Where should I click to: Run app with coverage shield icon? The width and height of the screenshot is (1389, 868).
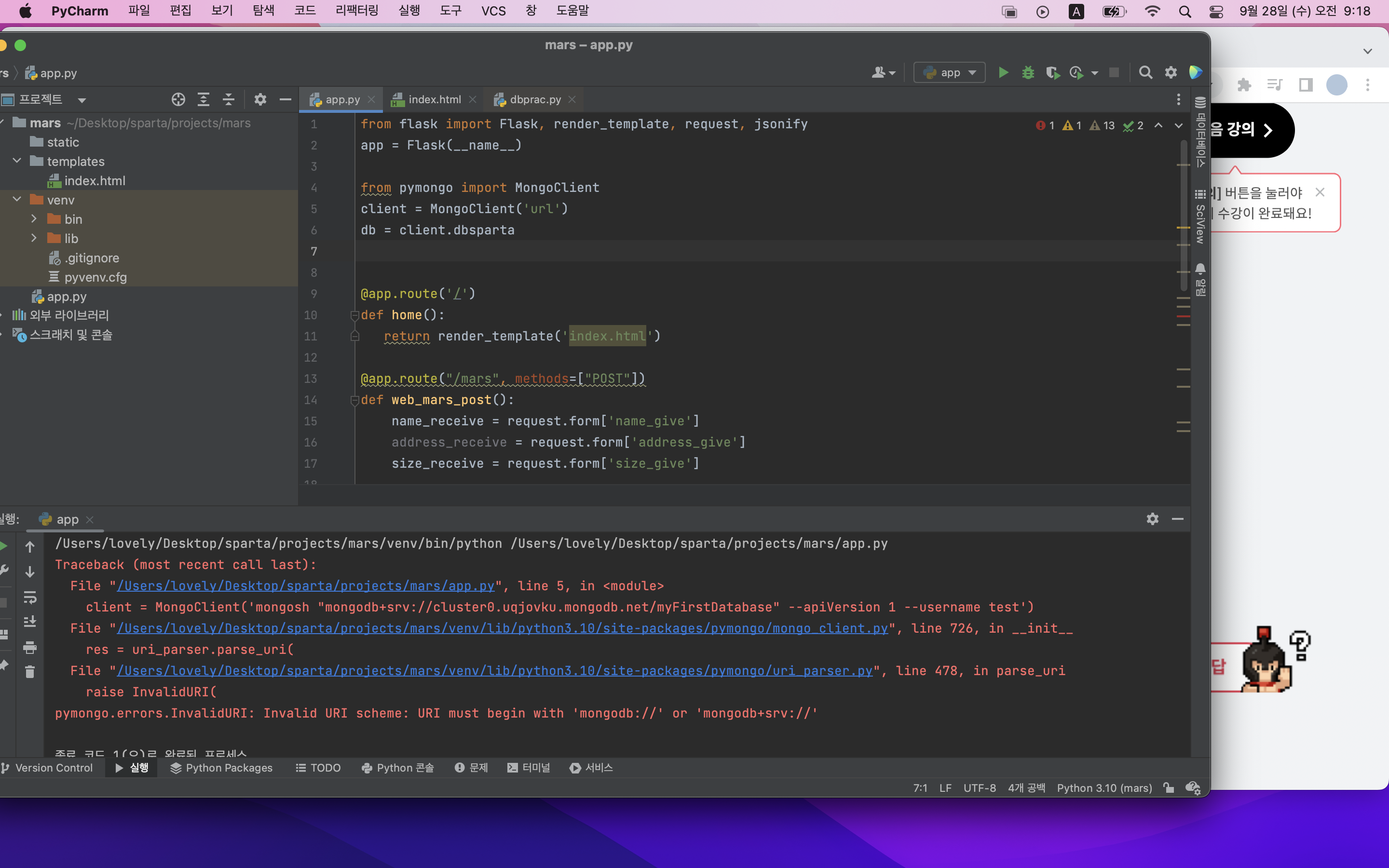[x=1052, y=72]
